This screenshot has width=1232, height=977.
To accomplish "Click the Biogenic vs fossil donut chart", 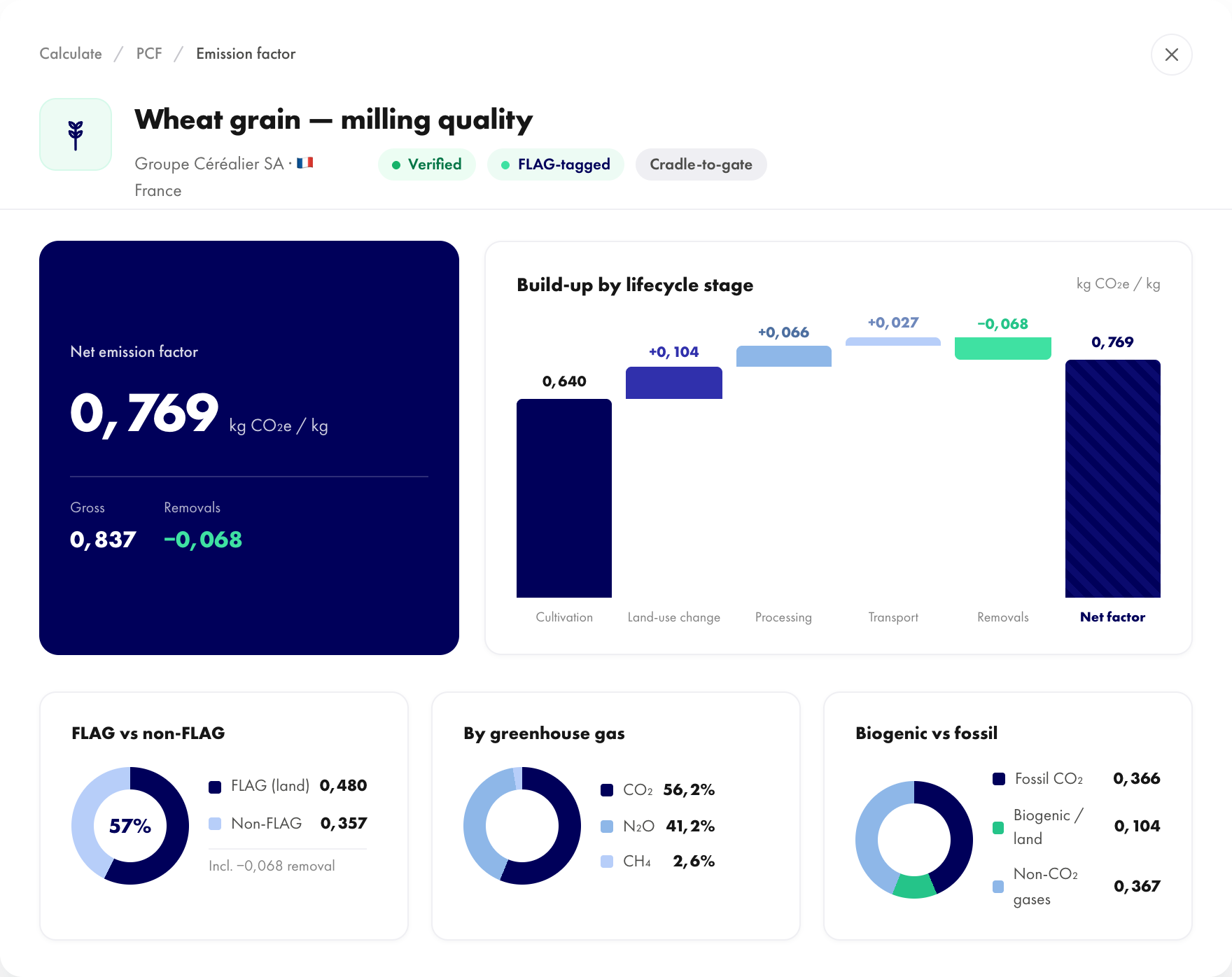I will coord(914,840).
